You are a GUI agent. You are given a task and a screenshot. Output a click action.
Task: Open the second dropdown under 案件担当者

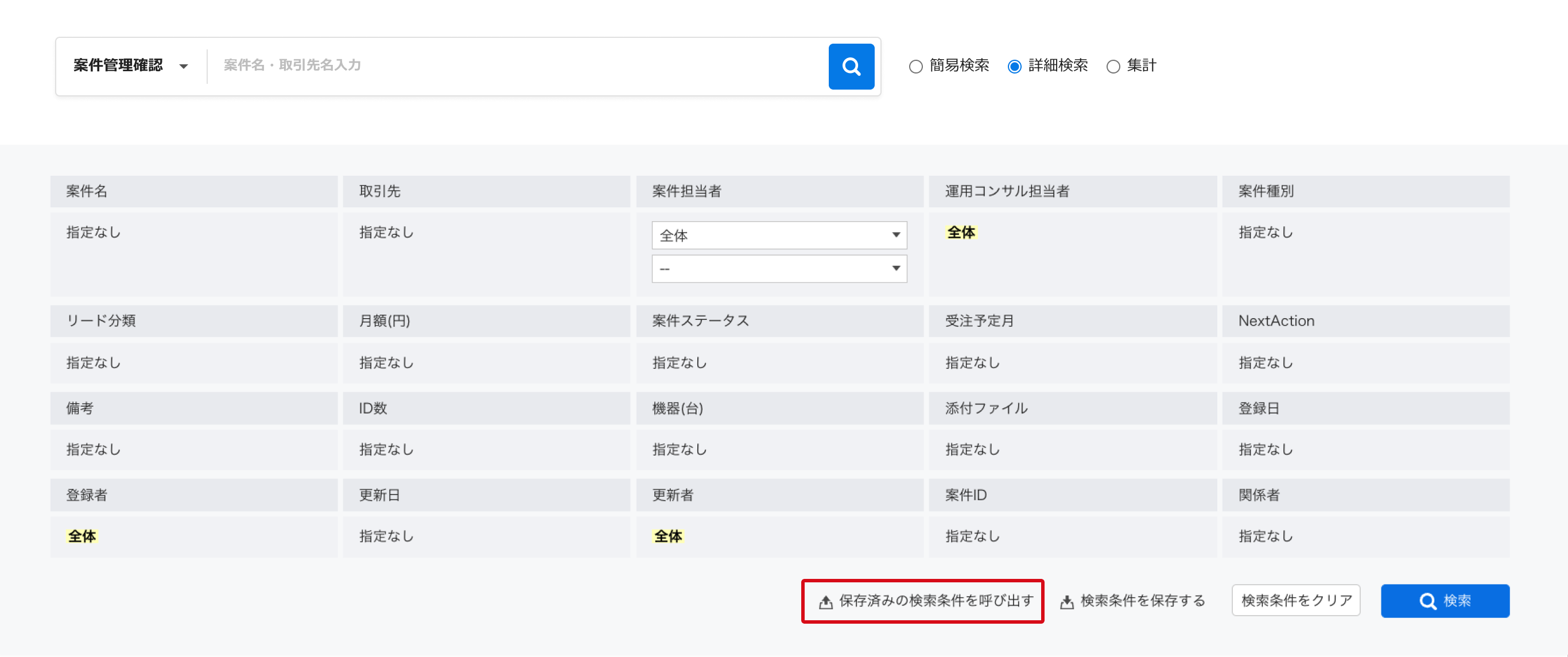coord(778,269)
